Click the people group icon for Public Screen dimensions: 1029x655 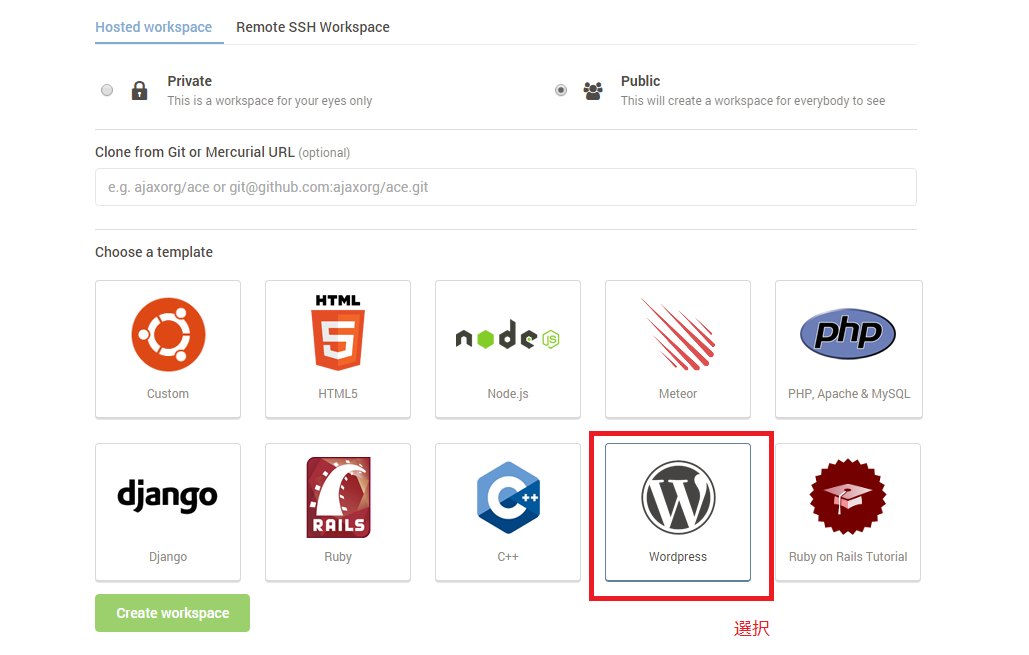coord(593,91)
